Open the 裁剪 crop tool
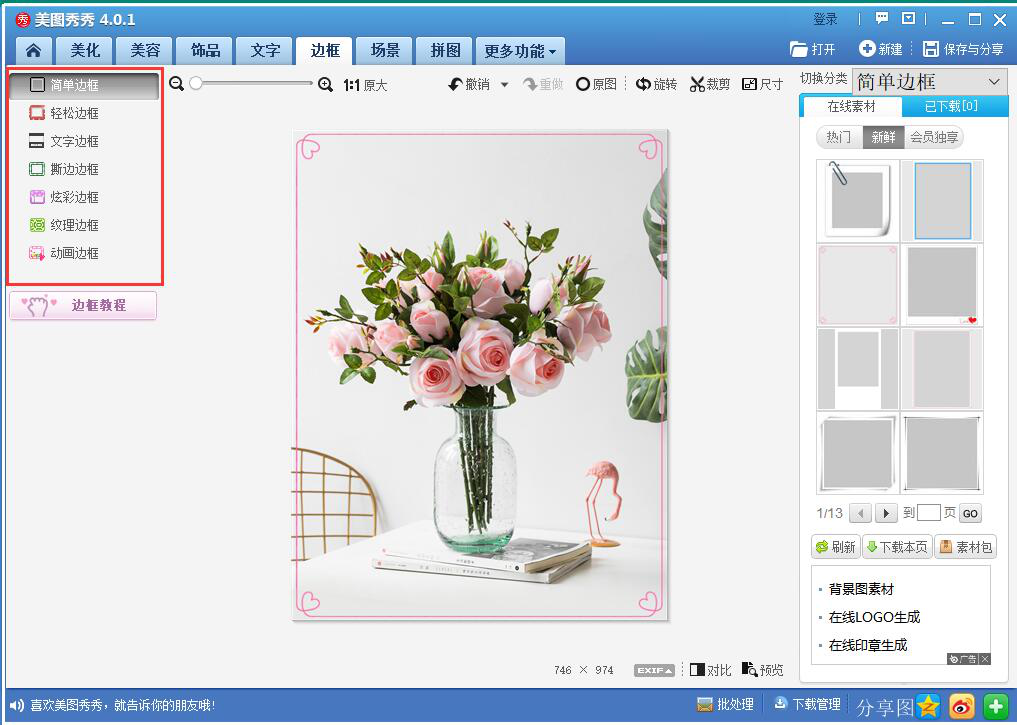1017x725 pixels. 710,84
